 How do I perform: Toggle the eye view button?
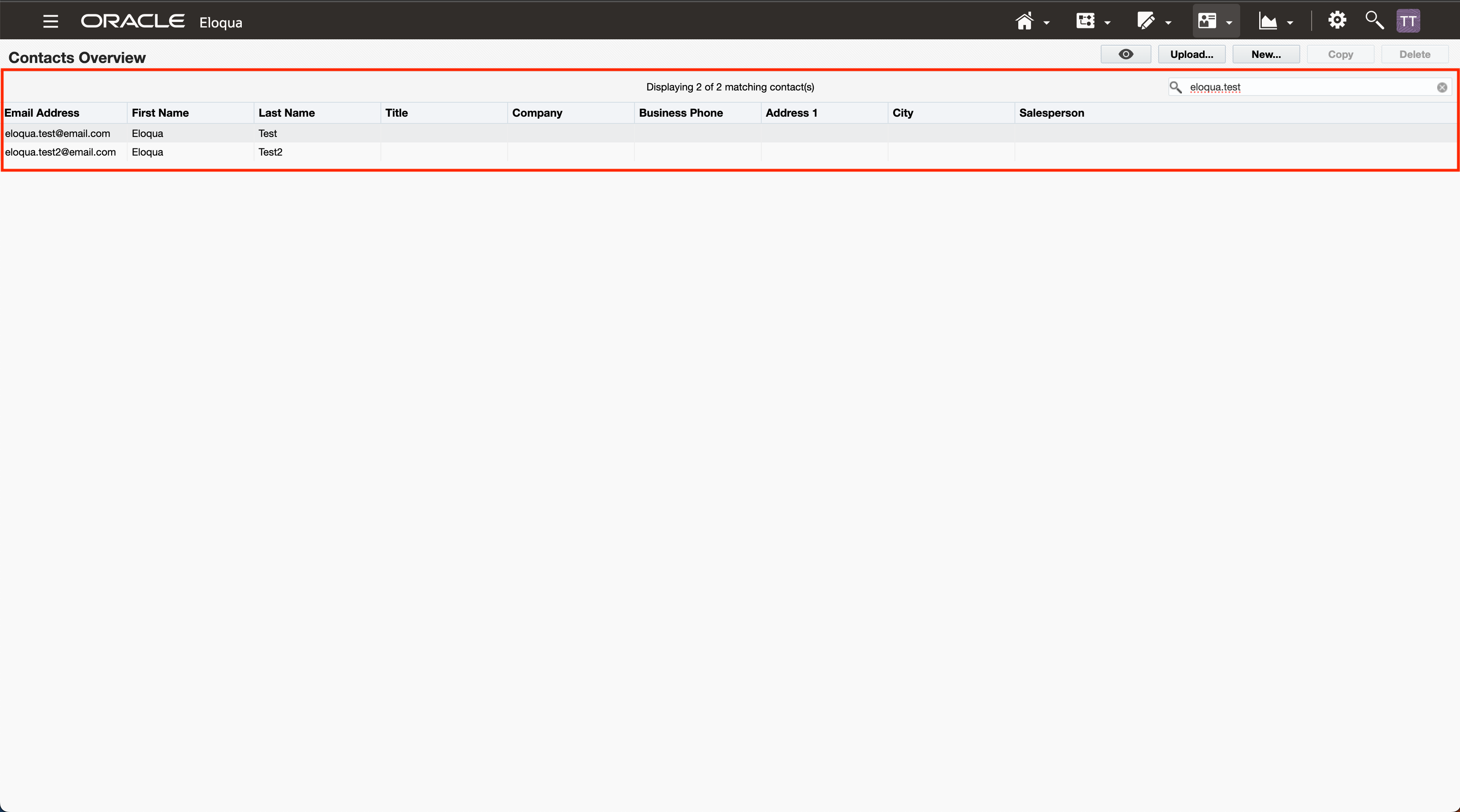1126,55
